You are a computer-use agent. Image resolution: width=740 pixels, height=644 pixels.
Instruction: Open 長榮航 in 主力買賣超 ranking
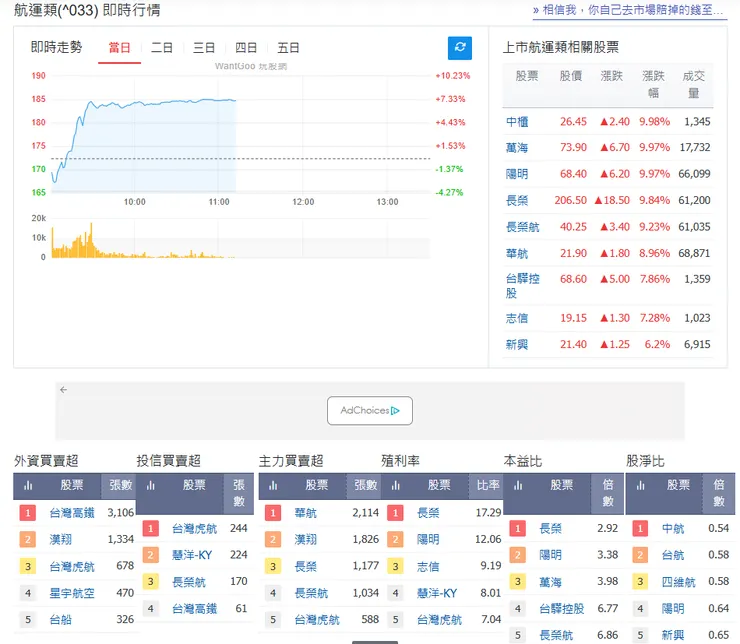pyautogui.click(x=311, y=593)
